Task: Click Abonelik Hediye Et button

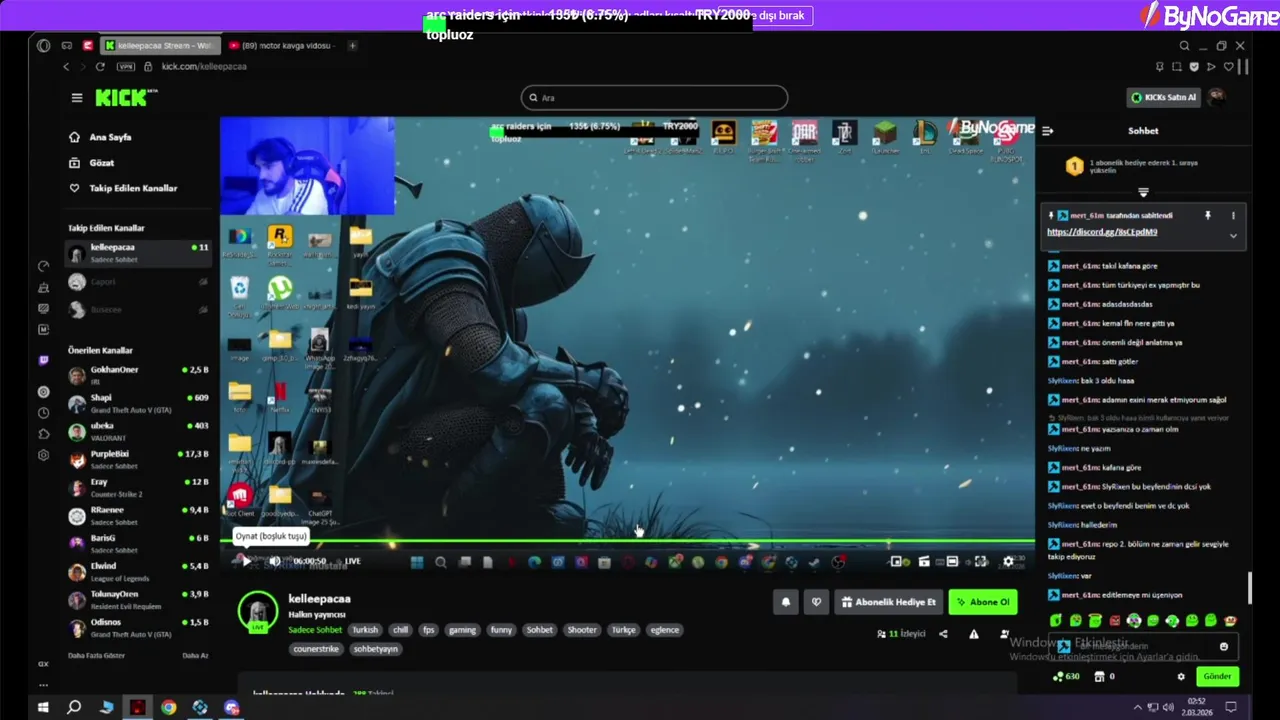Action: [889, 602]
